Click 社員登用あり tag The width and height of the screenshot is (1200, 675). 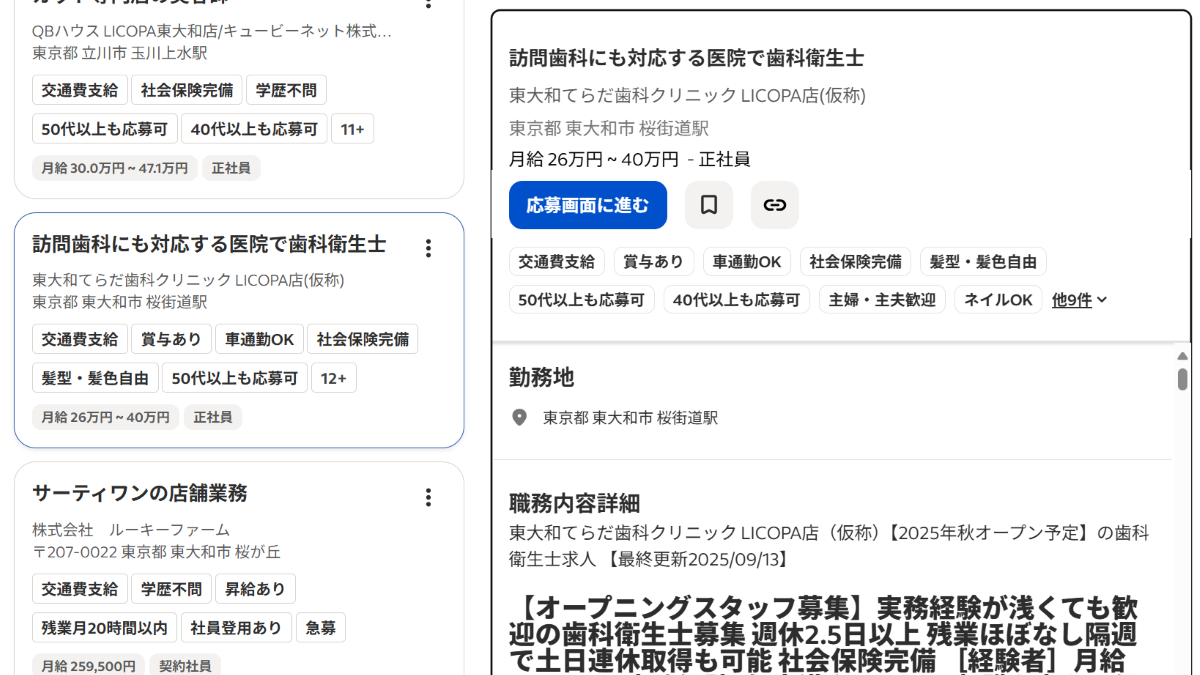tap(236, 628)
